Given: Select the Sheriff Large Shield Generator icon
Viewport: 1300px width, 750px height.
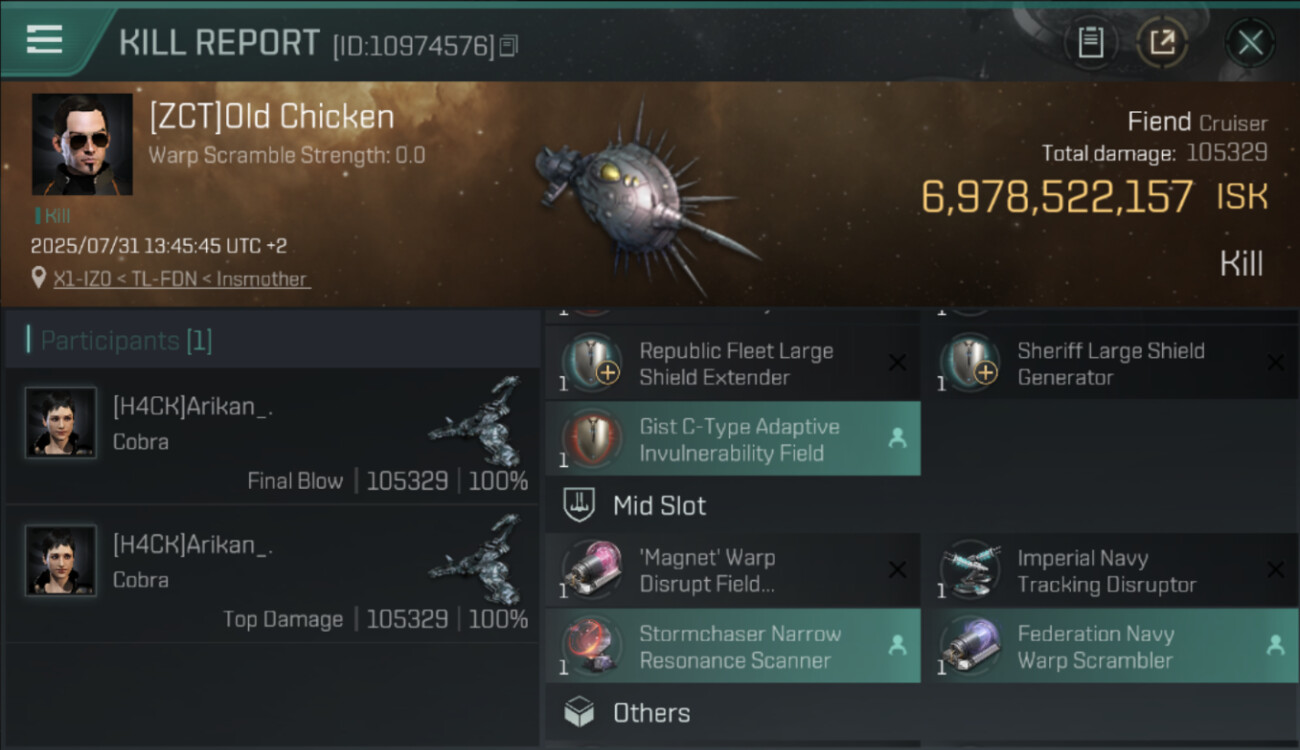Looking at the screenshot, I should click(970, 363).
